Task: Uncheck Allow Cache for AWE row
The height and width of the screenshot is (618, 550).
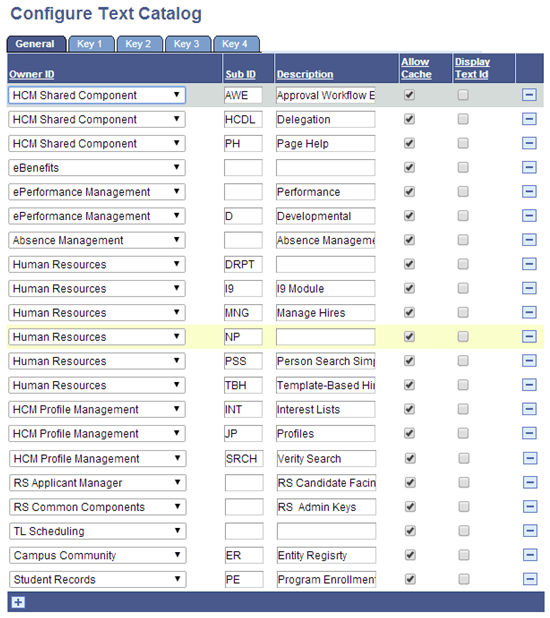Action: coord(409,95)
